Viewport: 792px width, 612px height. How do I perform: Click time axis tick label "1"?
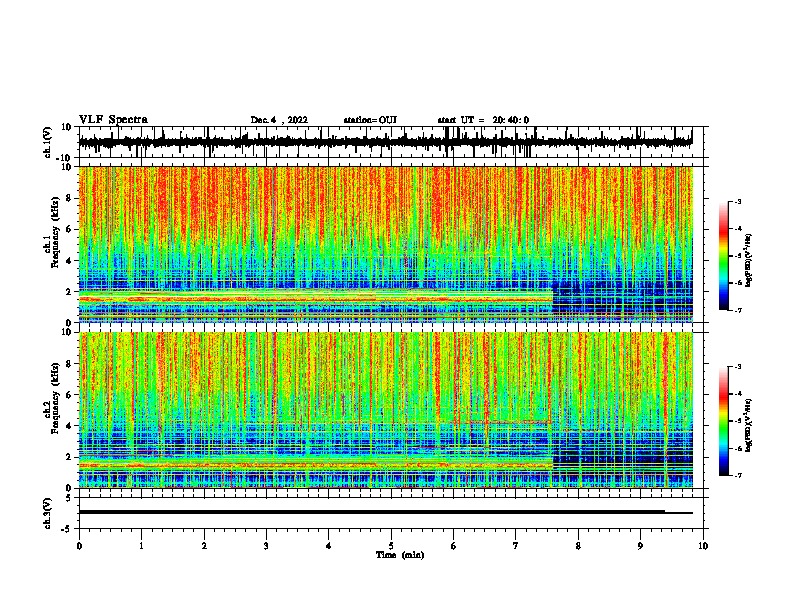(141, 546)
